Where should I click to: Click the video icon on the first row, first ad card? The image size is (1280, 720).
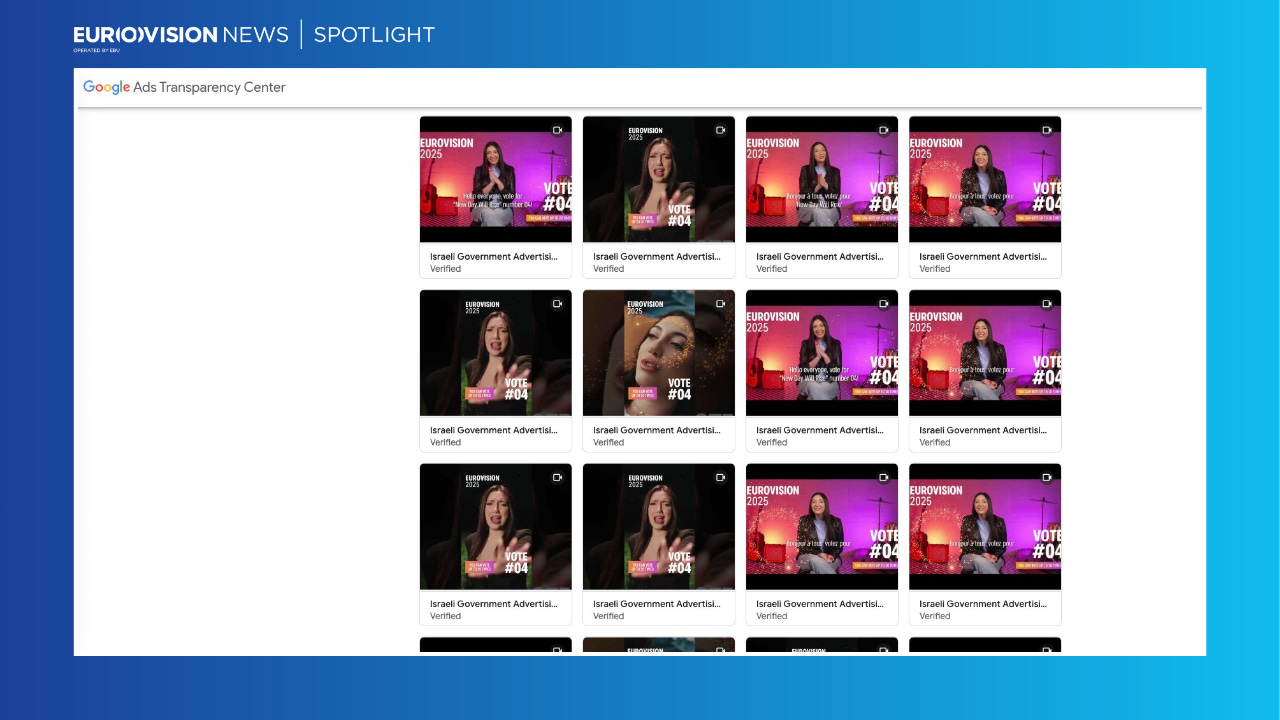[557, 130]
